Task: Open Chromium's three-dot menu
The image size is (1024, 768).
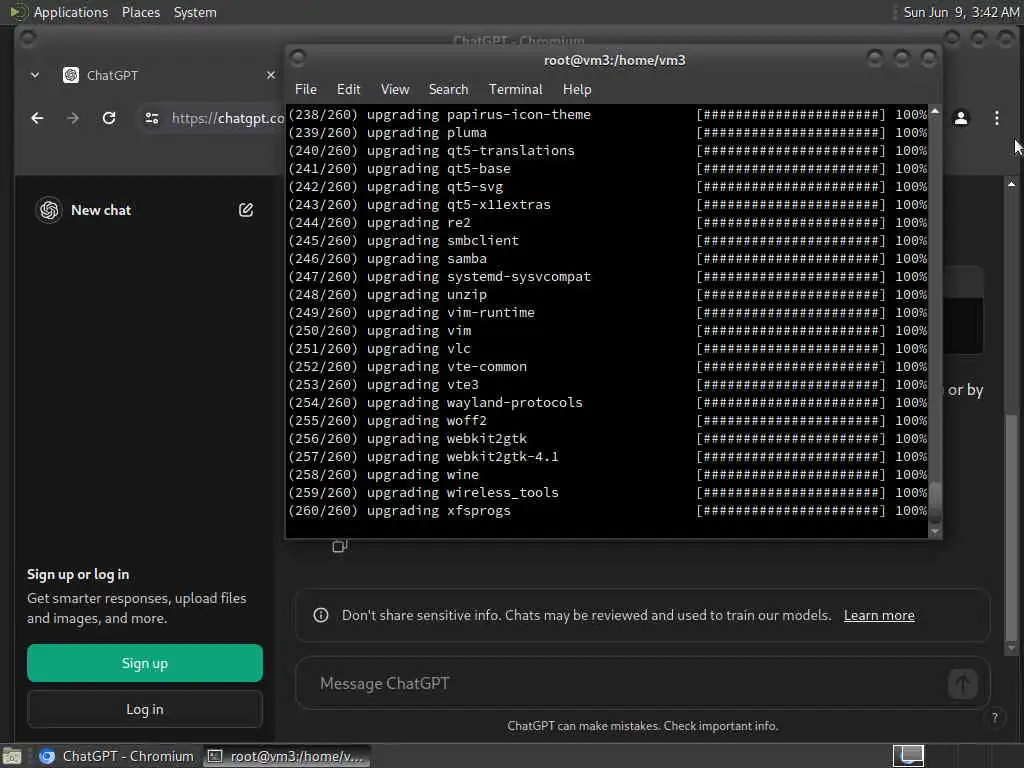Action: [x=997, y=118]
